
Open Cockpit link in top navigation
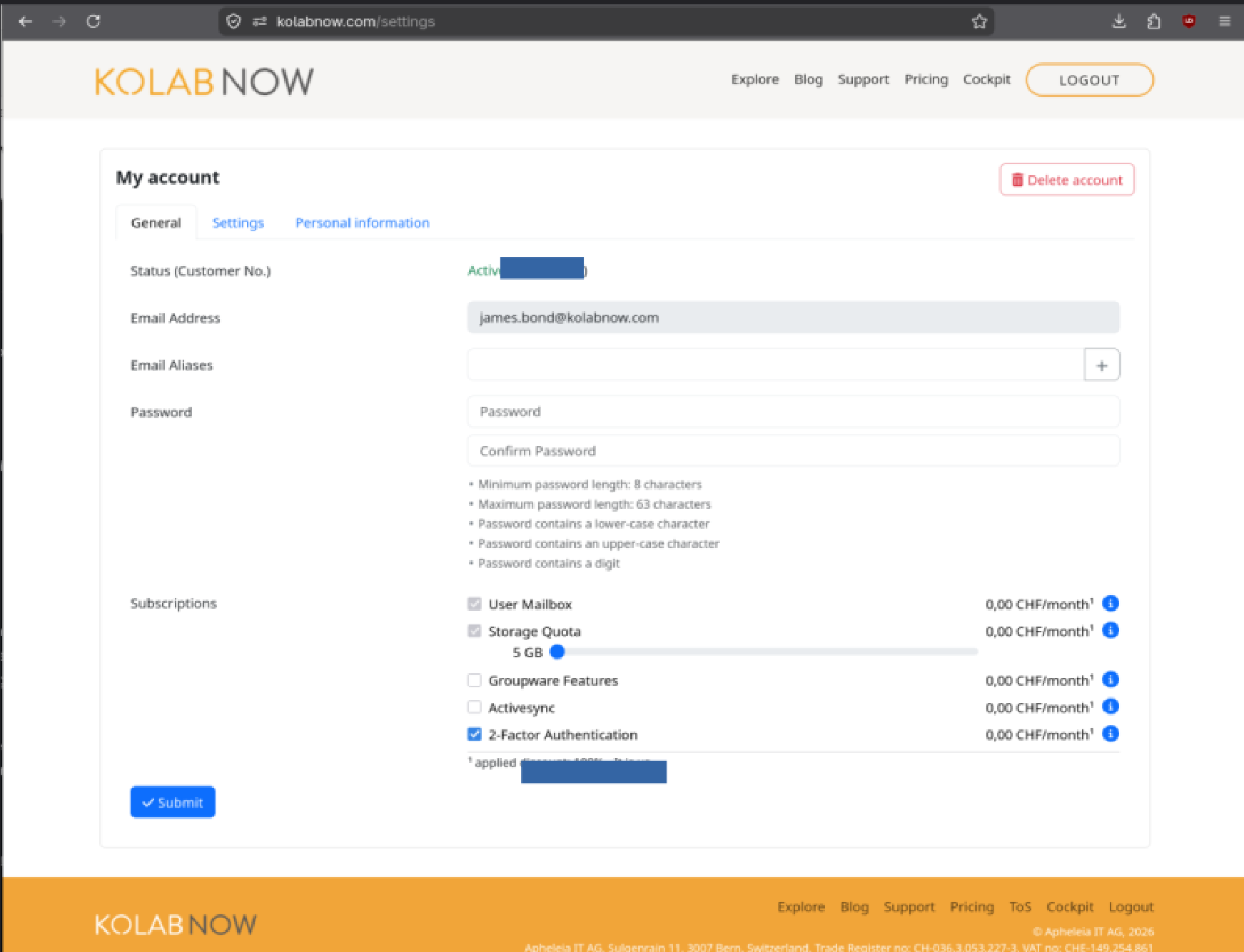(986, 79)
